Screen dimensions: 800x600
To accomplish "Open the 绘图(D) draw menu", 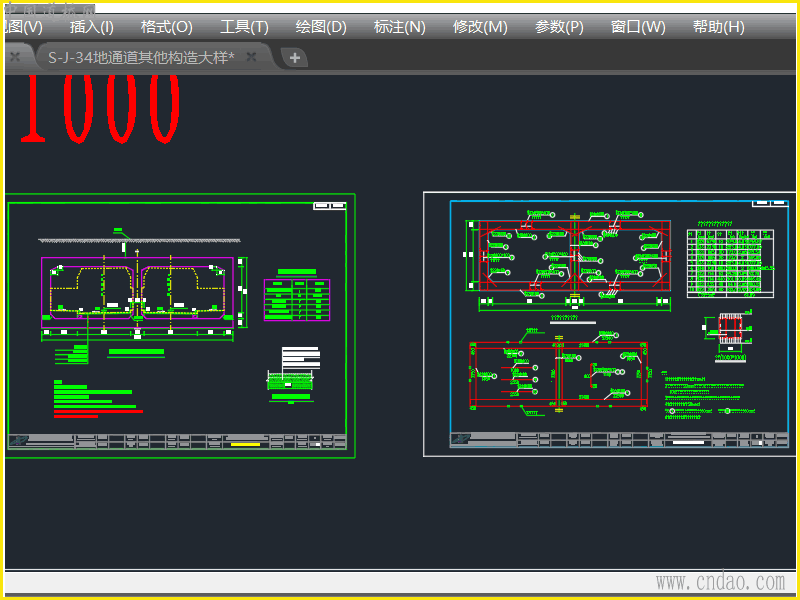I will click(321, 27).
